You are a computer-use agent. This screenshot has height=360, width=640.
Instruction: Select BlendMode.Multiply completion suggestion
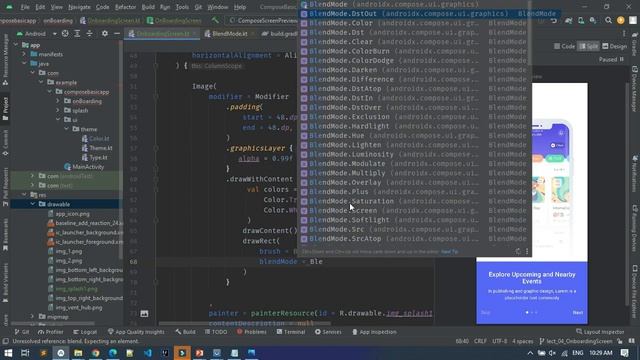coord(415,173)
